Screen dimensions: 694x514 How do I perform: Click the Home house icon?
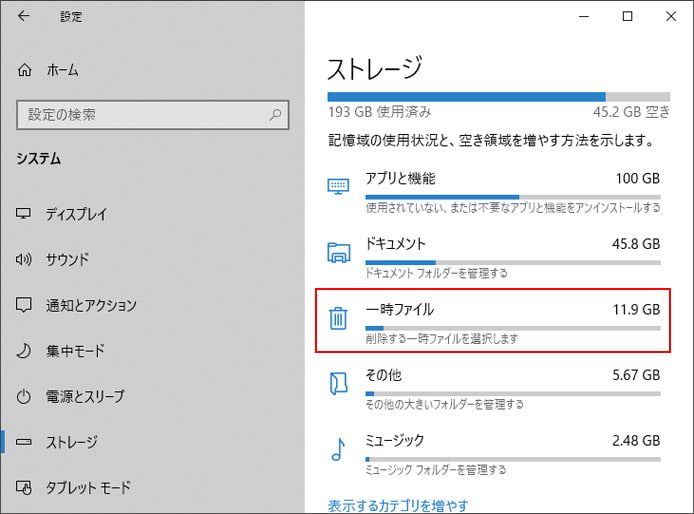click(24, 70)
